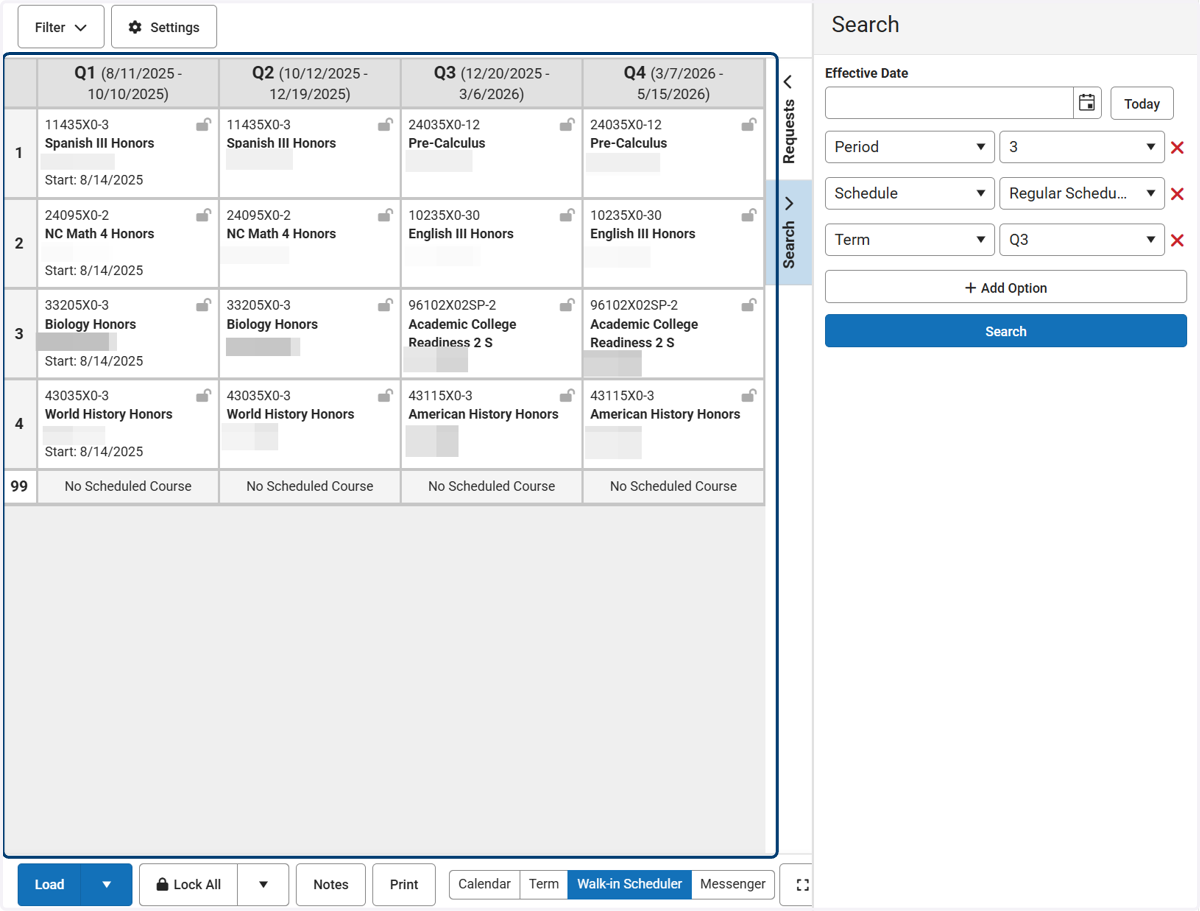Click the period 99 row header
The height and width of the screenshot is (911, 1200).
click(20, 487)
